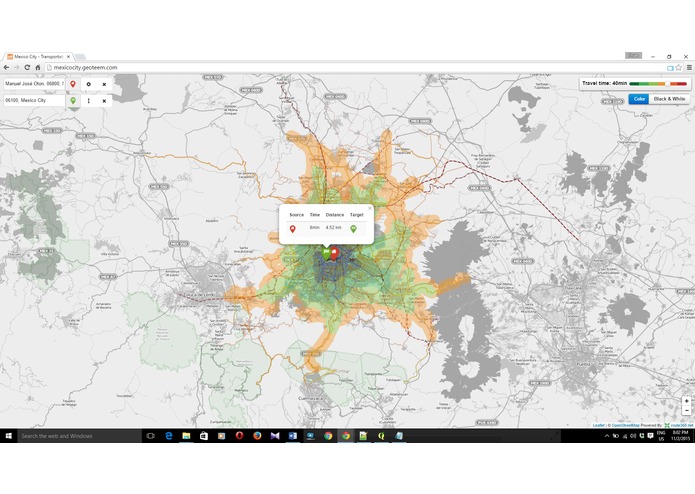
Task: Click the mexicocity.geoteem.com address bar
Action: pos(355,67)
